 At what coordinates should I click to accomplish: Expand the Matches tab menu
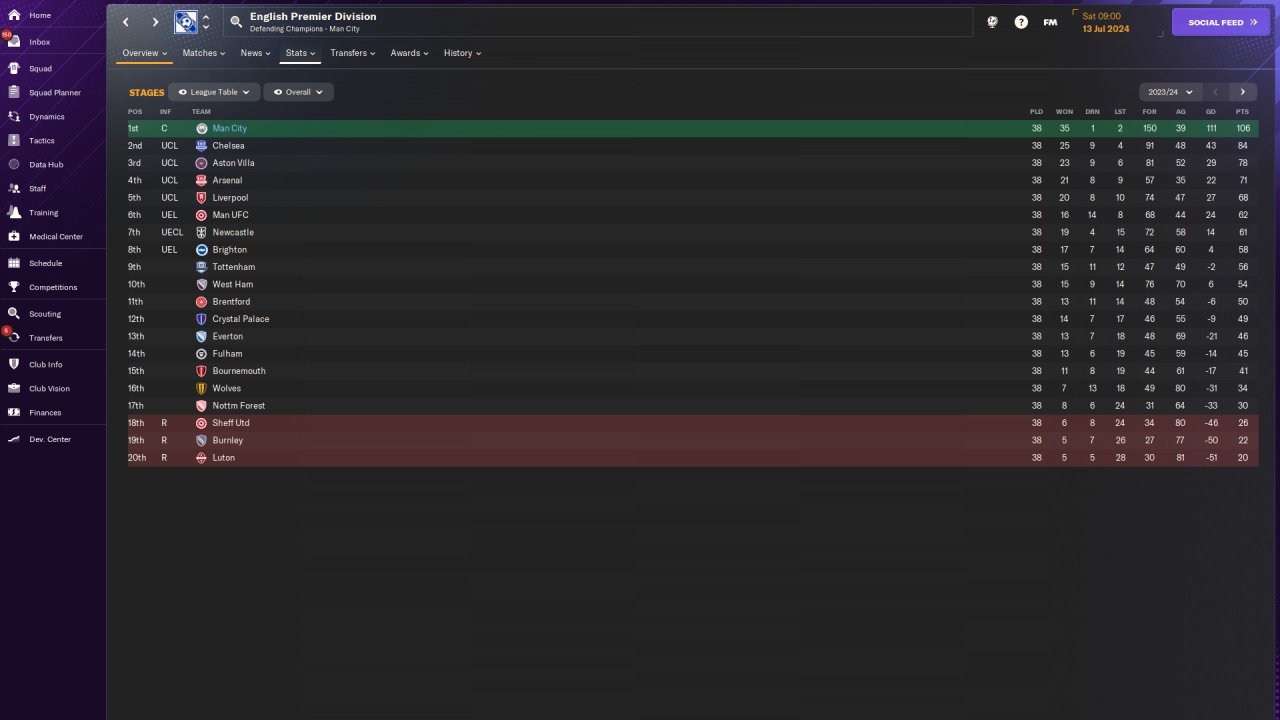click(204, 53)
